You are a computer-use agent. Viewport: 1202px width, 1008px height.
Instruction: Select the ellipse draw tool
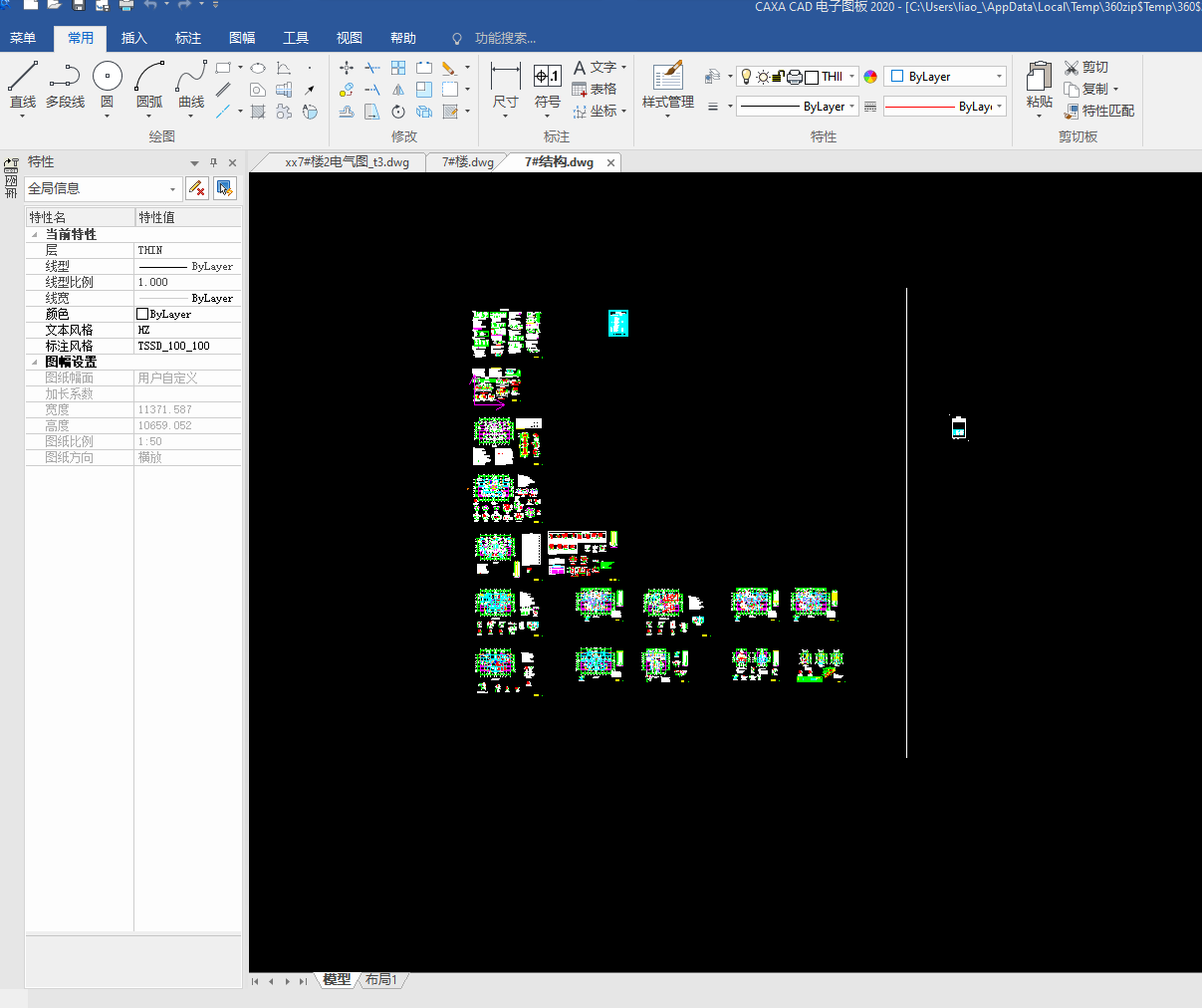[258, 68]
